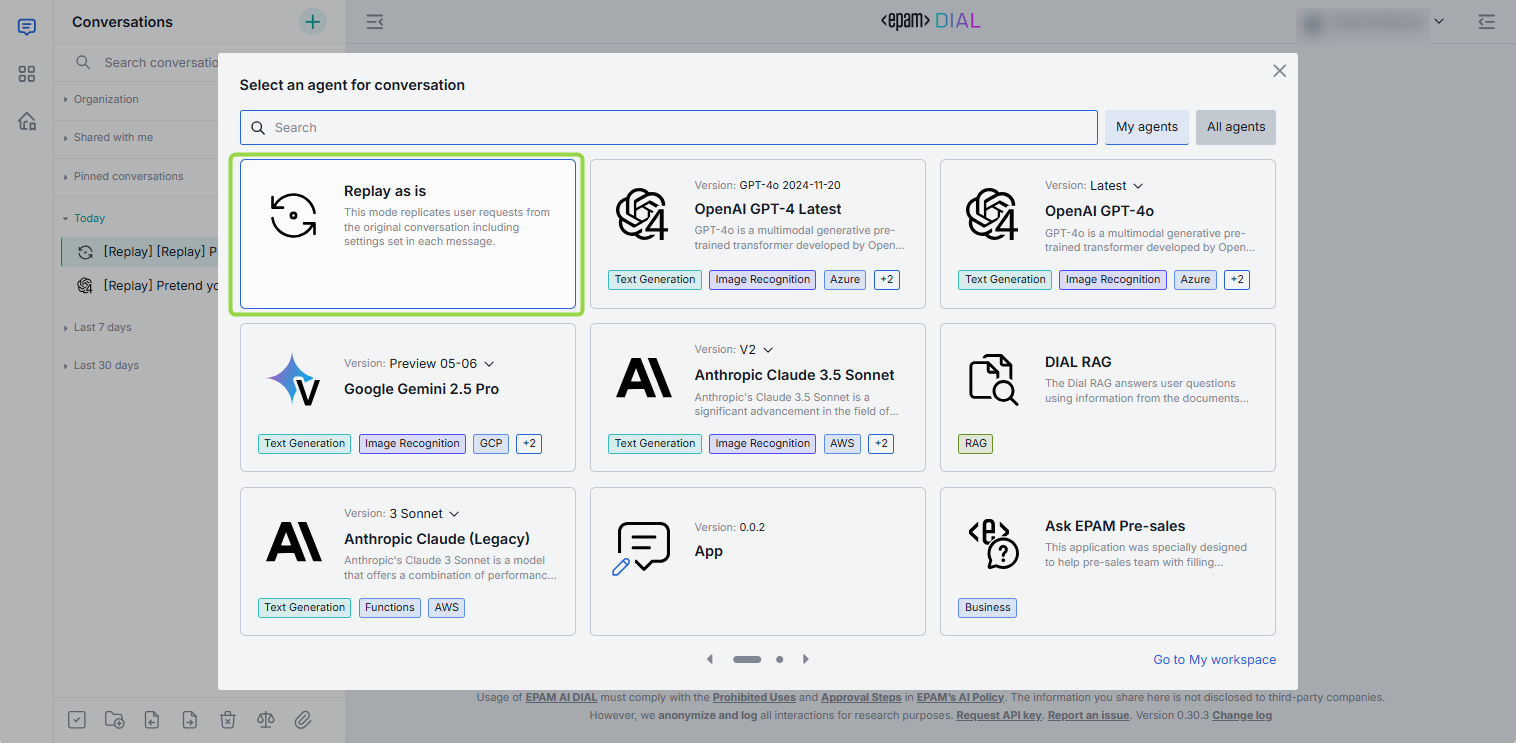Click the import conversations icon
Screen dimensions: 1516x743
pos(152,719)
